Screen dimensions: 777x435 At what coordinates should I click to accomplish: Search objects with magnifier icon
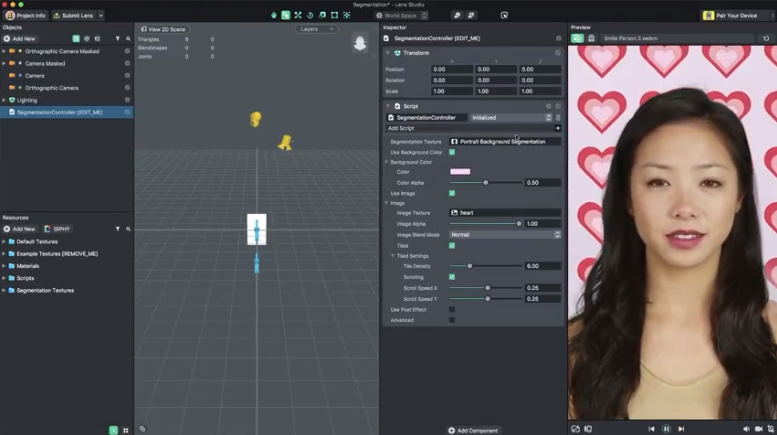coord(128,39)
